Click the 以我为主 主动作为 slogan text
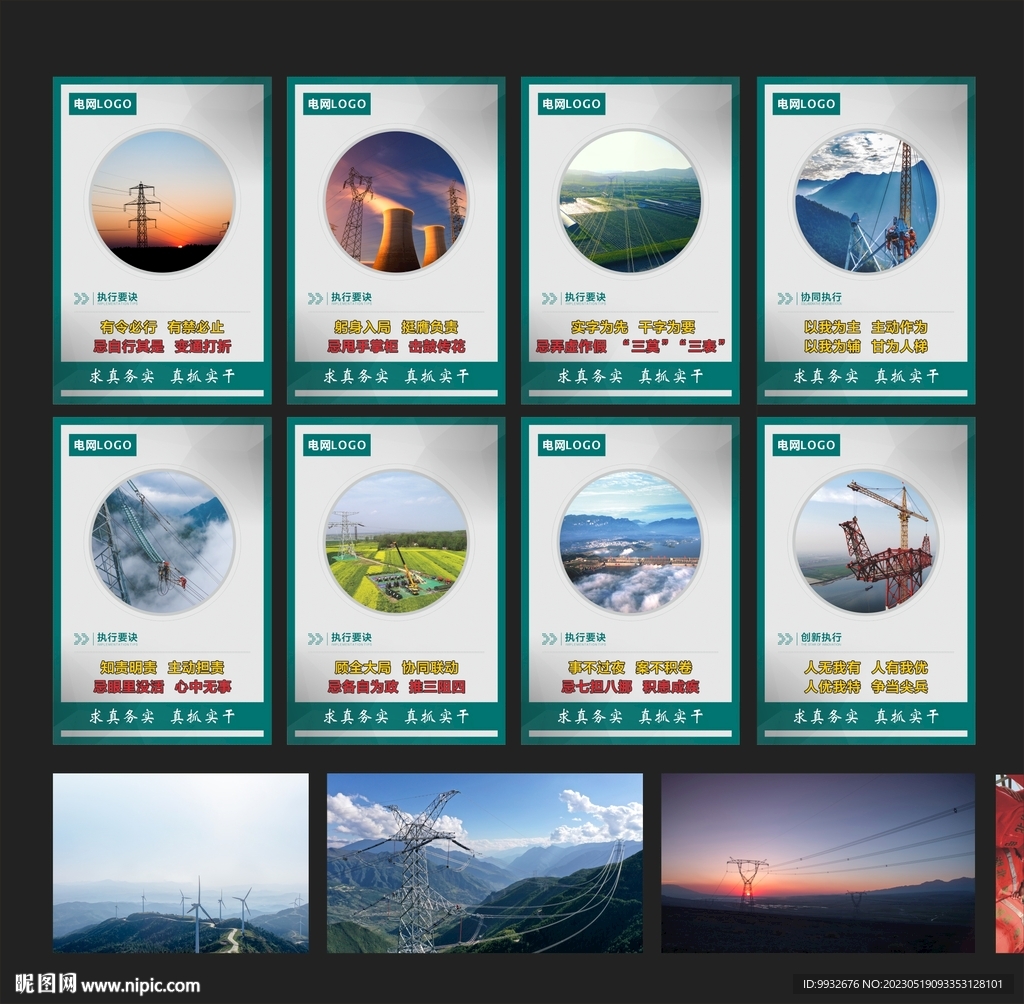The width and height of the screenshot is (1024, 1004). click(866, 327)
